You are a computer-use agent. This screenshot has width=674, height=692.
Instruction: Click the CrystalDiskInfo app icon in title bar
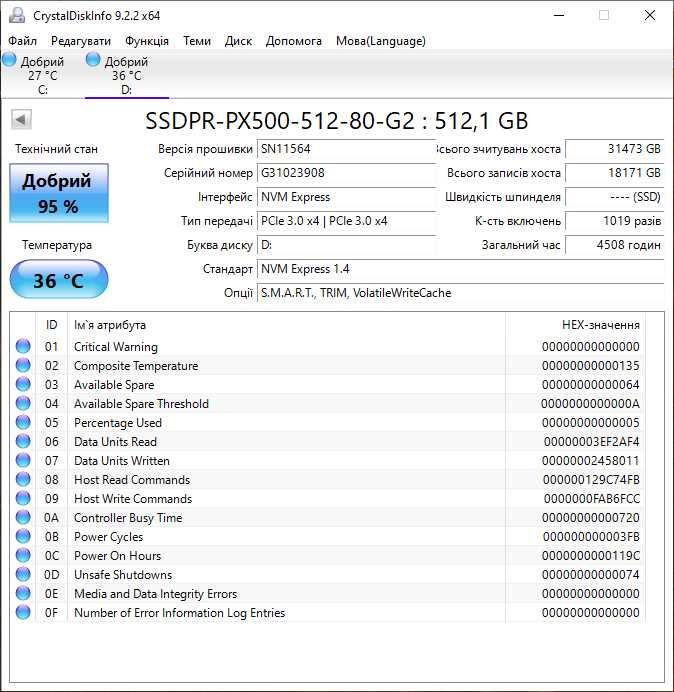coord(17,15)
